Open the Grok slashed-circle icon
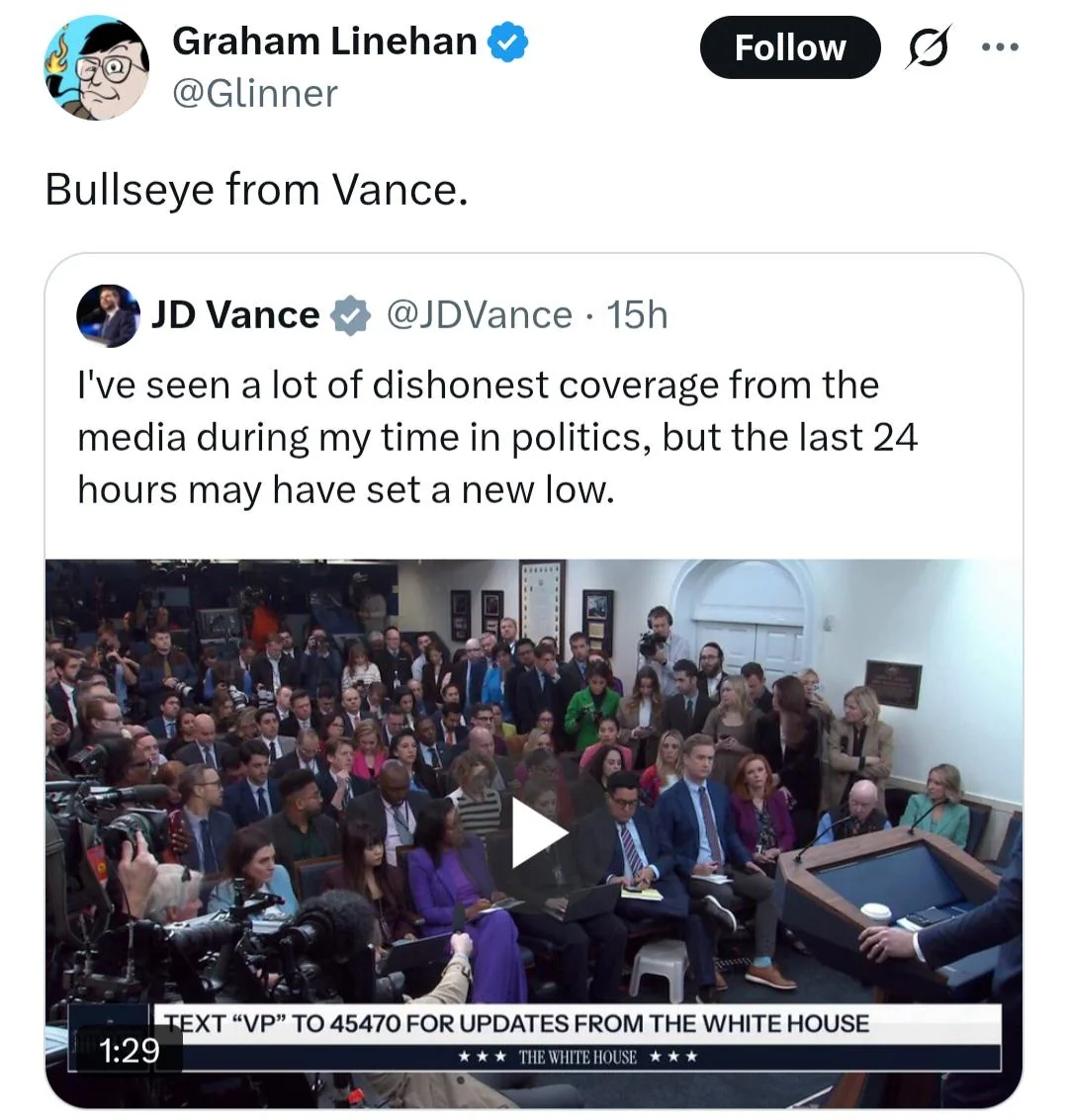The image size is (1068, 1120). coord(927,47)
